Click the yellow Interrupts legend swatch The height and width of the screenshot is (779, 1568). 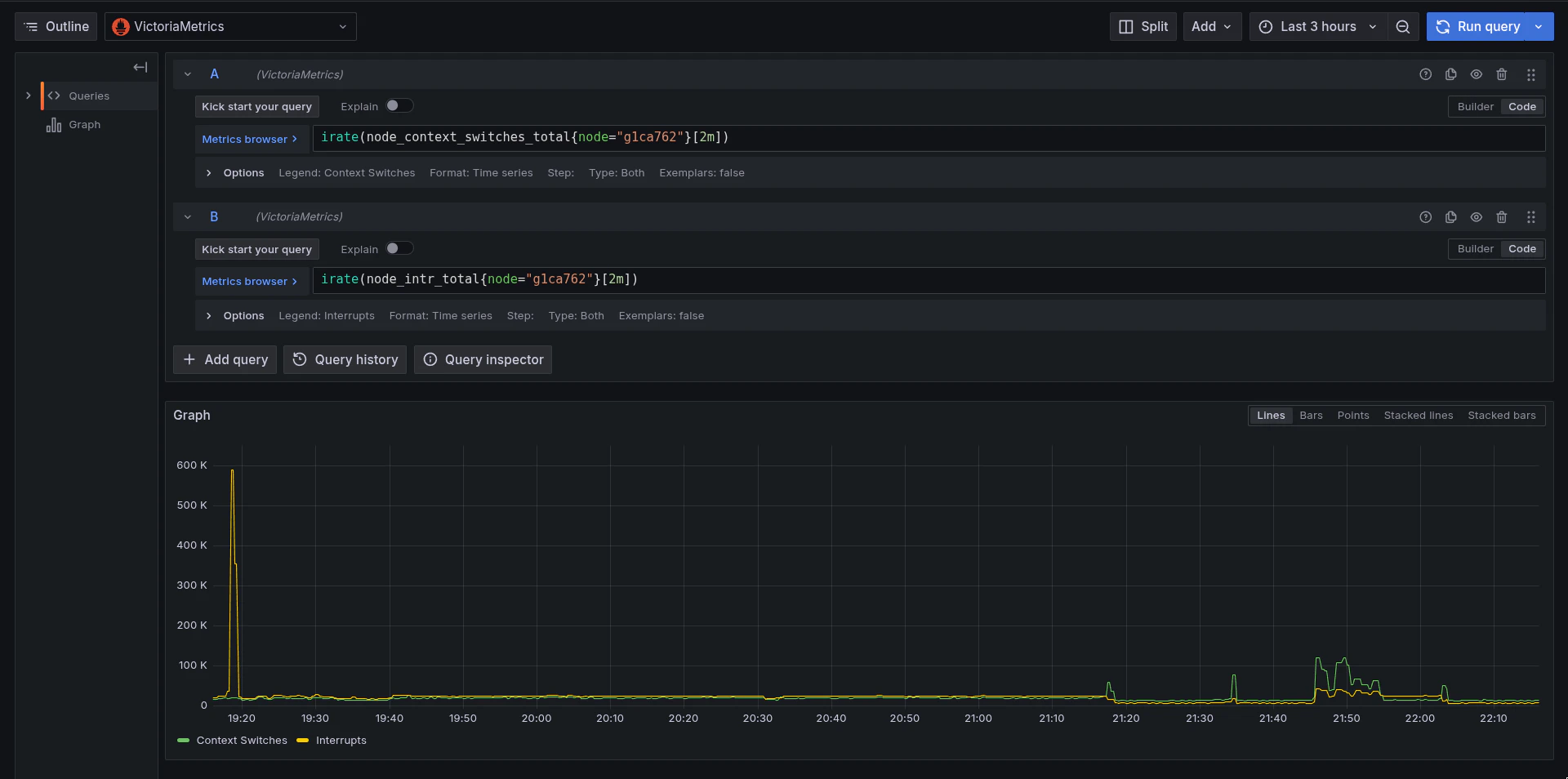coord(303,741)
